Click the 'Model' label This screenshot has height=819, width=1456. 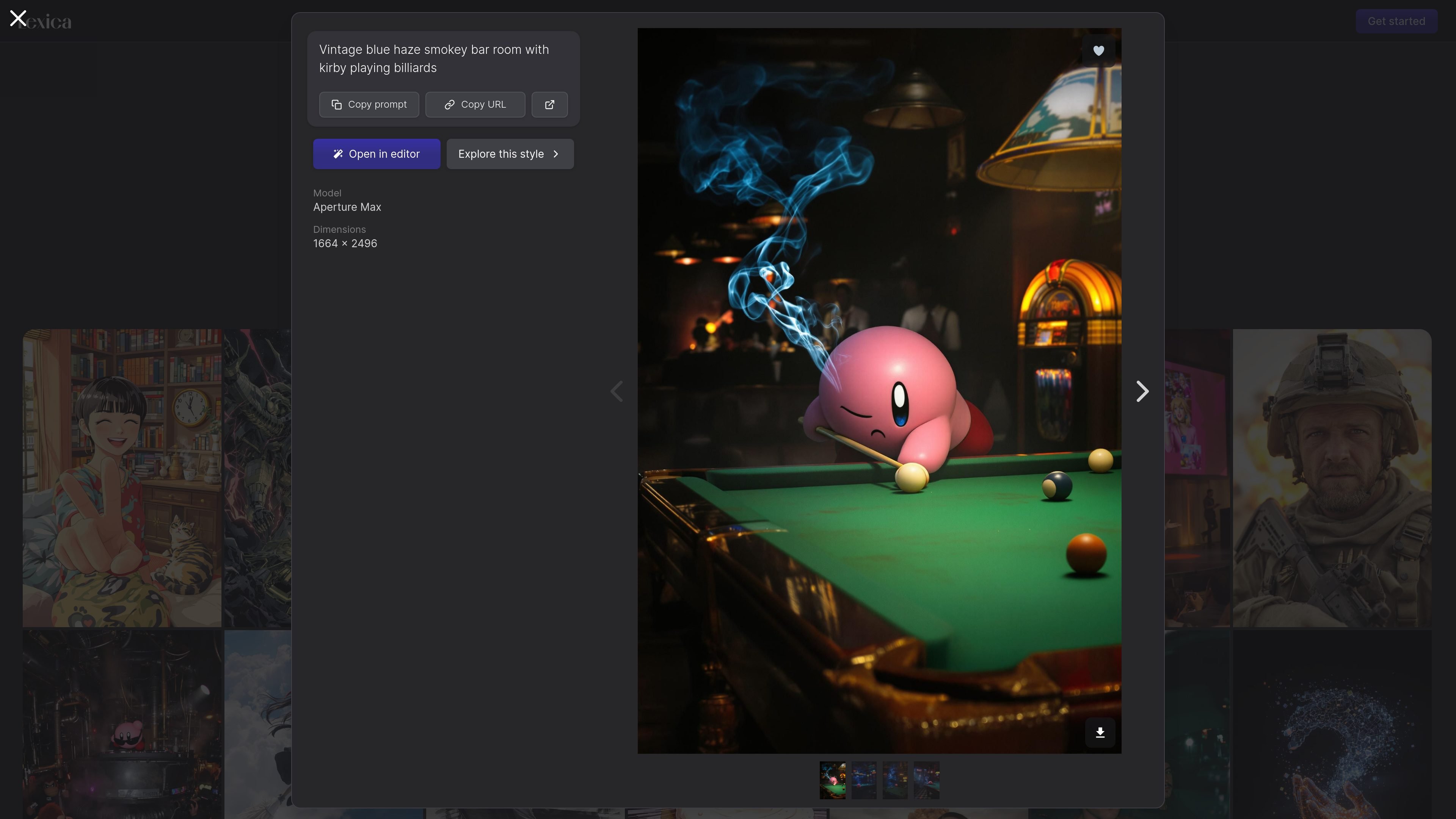[x=327, y=193]
